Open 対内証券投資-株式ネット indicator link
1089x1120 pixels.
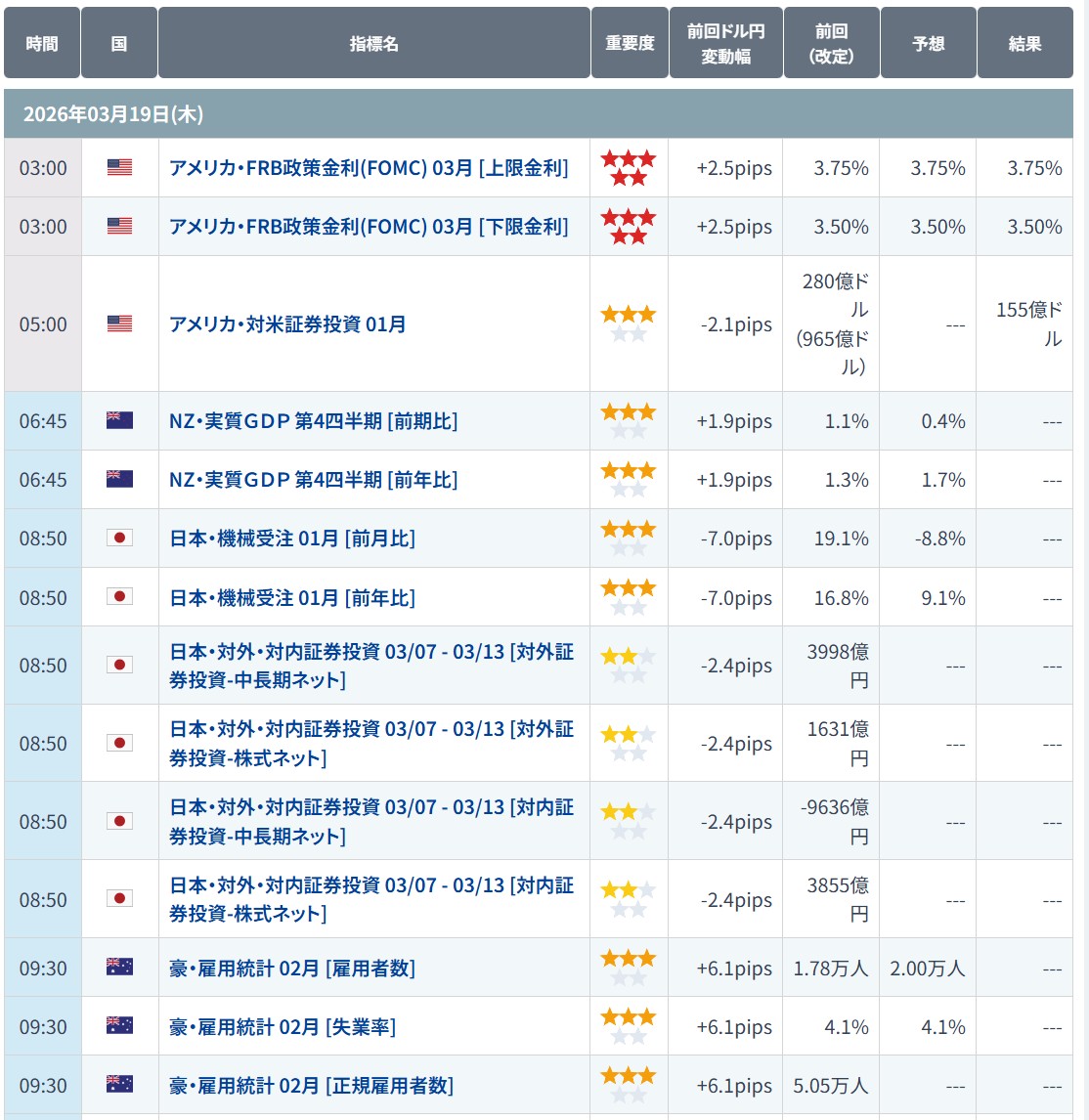(371, 899)
